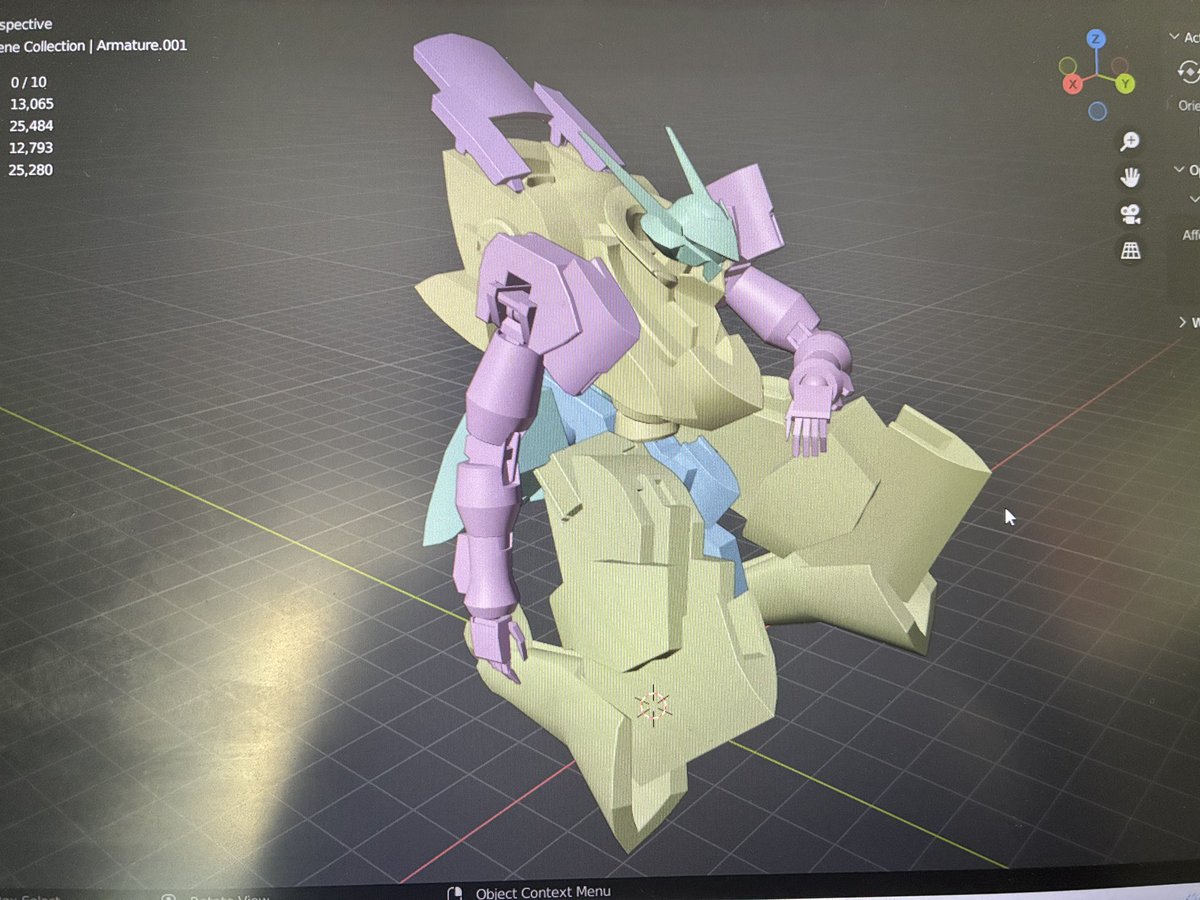Viewport: 1200px width, 900px height.
Task: Click the mouse icon beside Object Context Menu
Action: point(454,893)
